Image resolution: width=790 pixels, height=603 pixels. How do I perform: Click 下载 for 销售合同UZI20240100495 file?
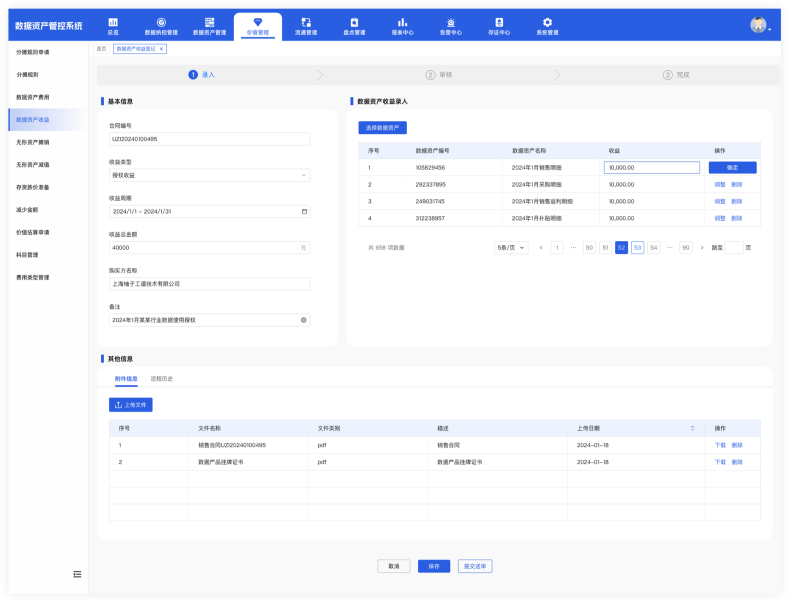pyautogui.click(x=720, y=445)
